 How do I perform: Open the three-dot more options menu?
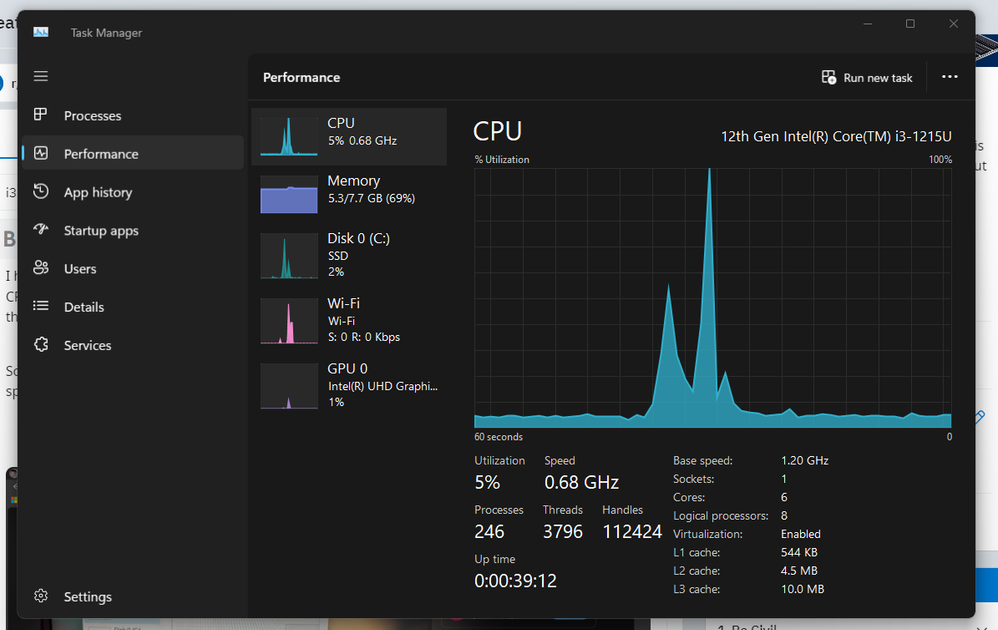click(950, 78)
